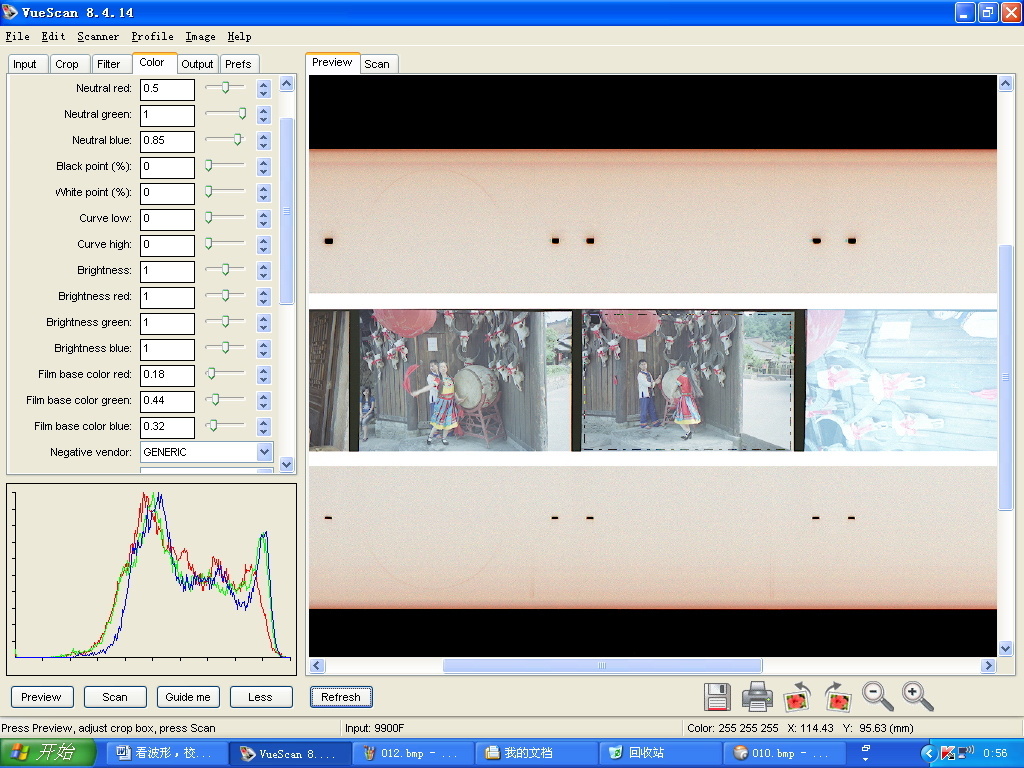Expand hidden system tray icons arrow
The height and width of the screenshot is (768, 1024).
tap(928, 753)
